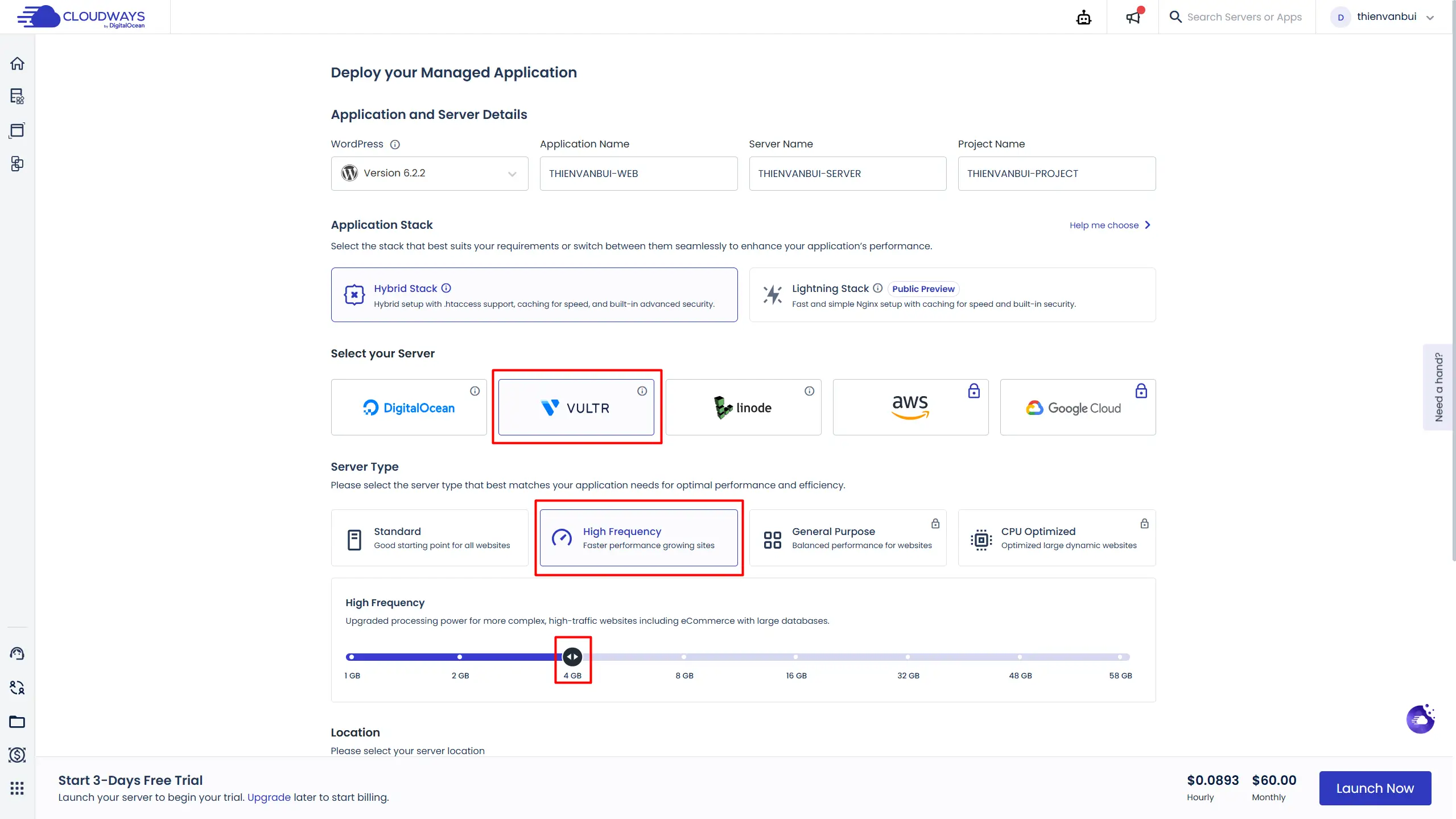Click the Search Servers or Apps field

[1244, 17]
